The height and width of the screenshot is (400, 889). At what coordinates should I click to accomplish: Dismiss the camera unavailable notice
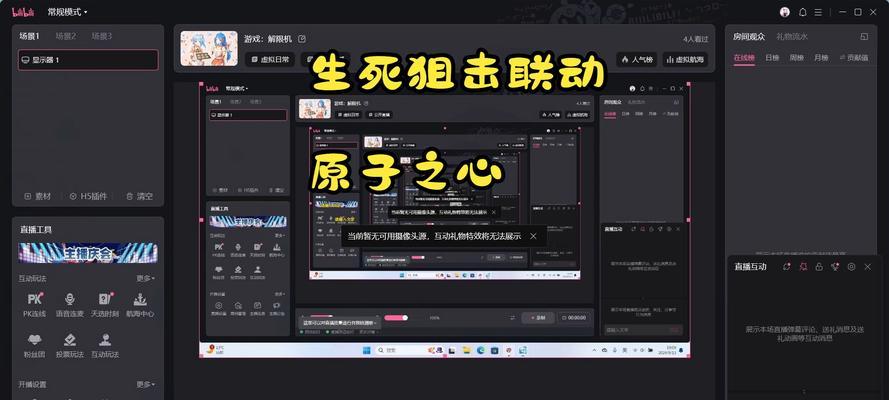(x=533, y=236)
